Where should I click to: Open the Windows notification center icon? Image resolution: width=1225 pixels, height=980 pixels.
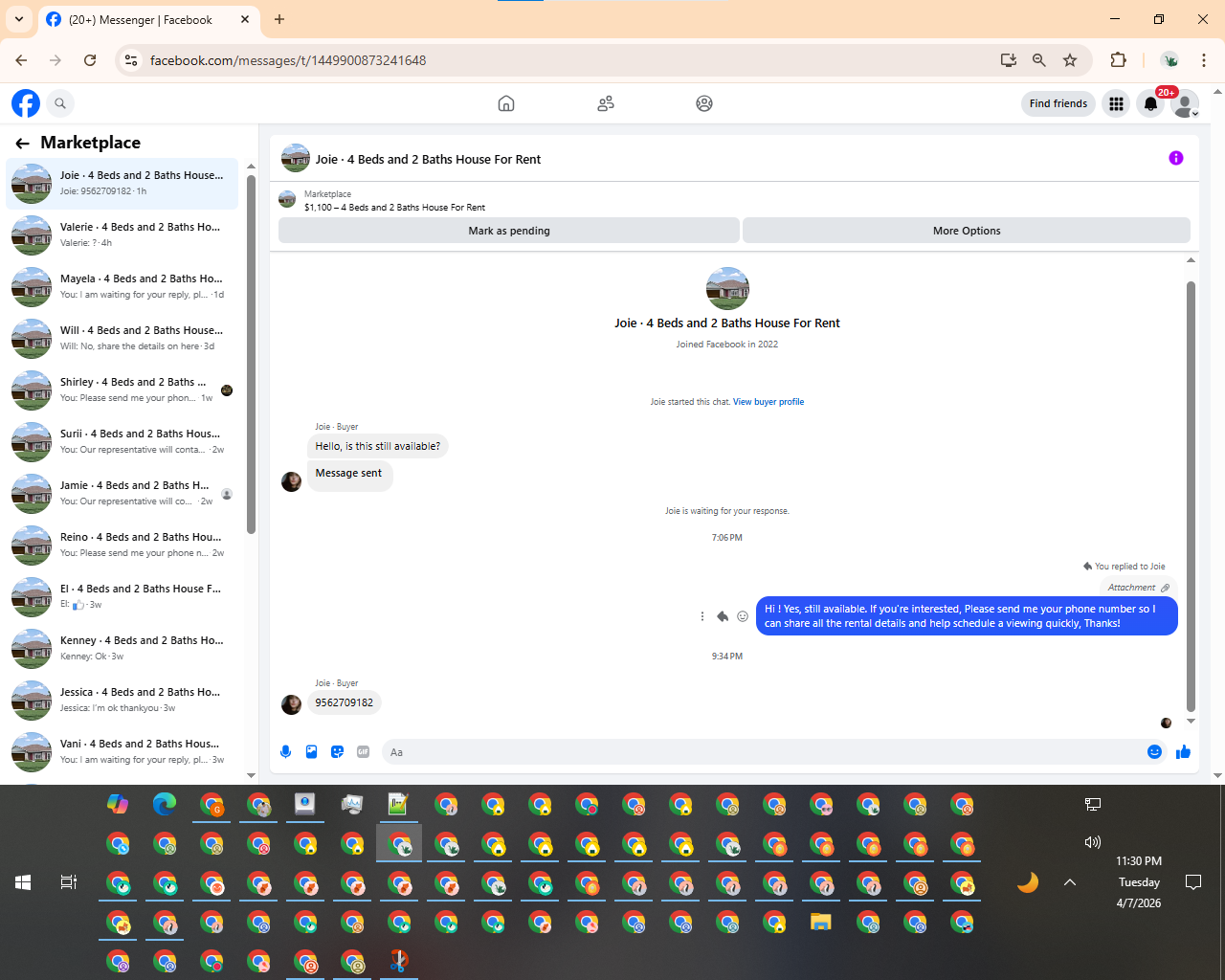(x=1193, y=882)
